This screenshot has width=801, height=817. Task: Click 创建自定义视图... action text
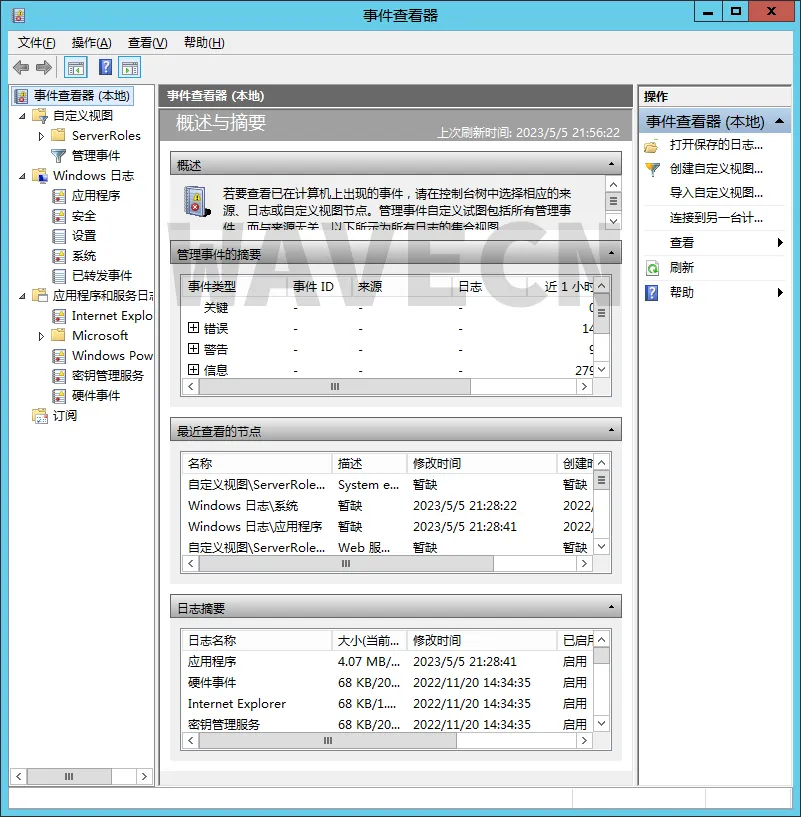click(x=716, y=169)
